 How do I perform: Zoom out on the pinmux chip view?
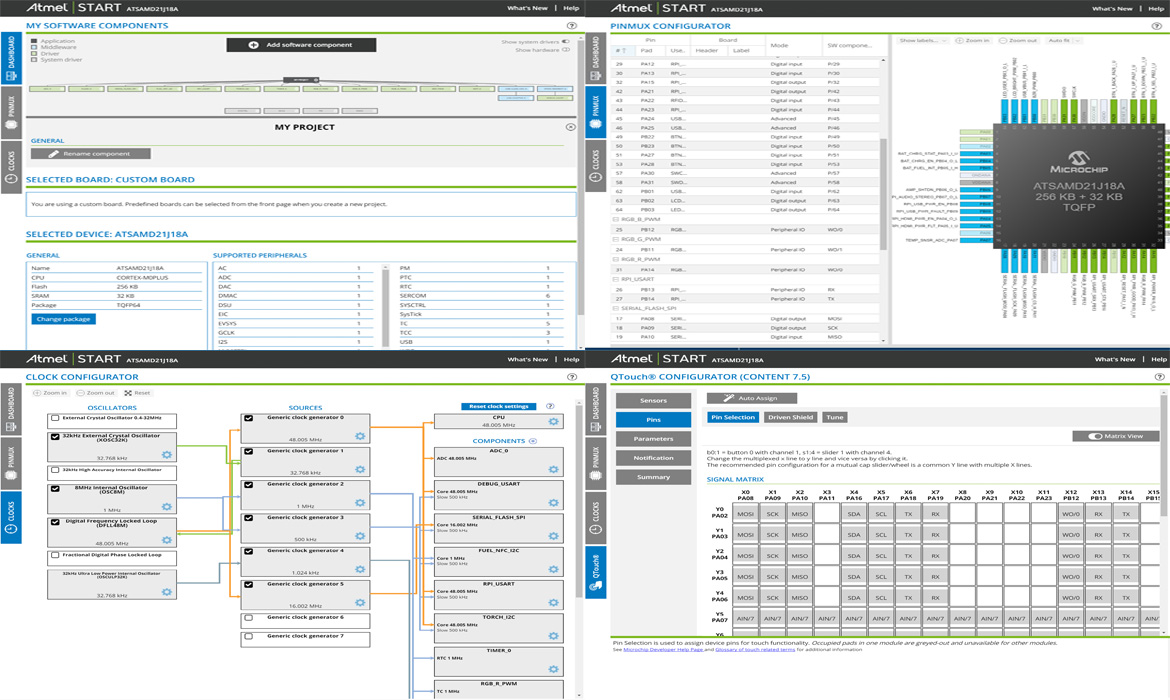(1018, 40)
